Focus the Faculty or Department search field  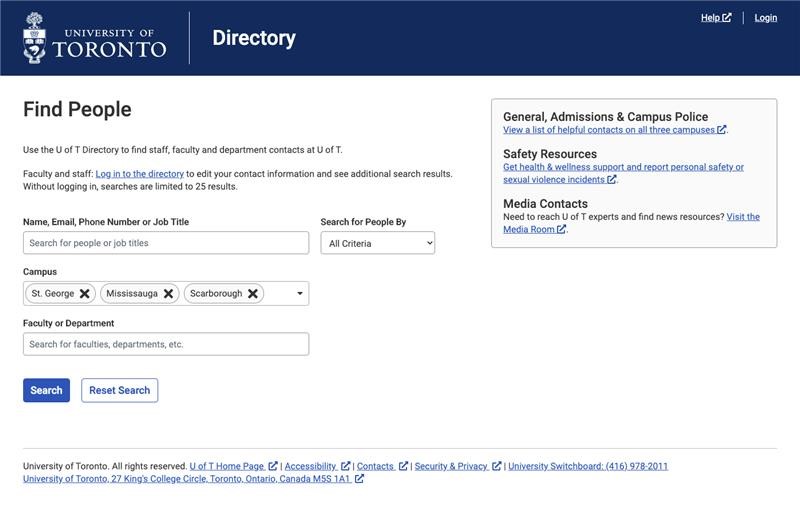tap(166, 344)
